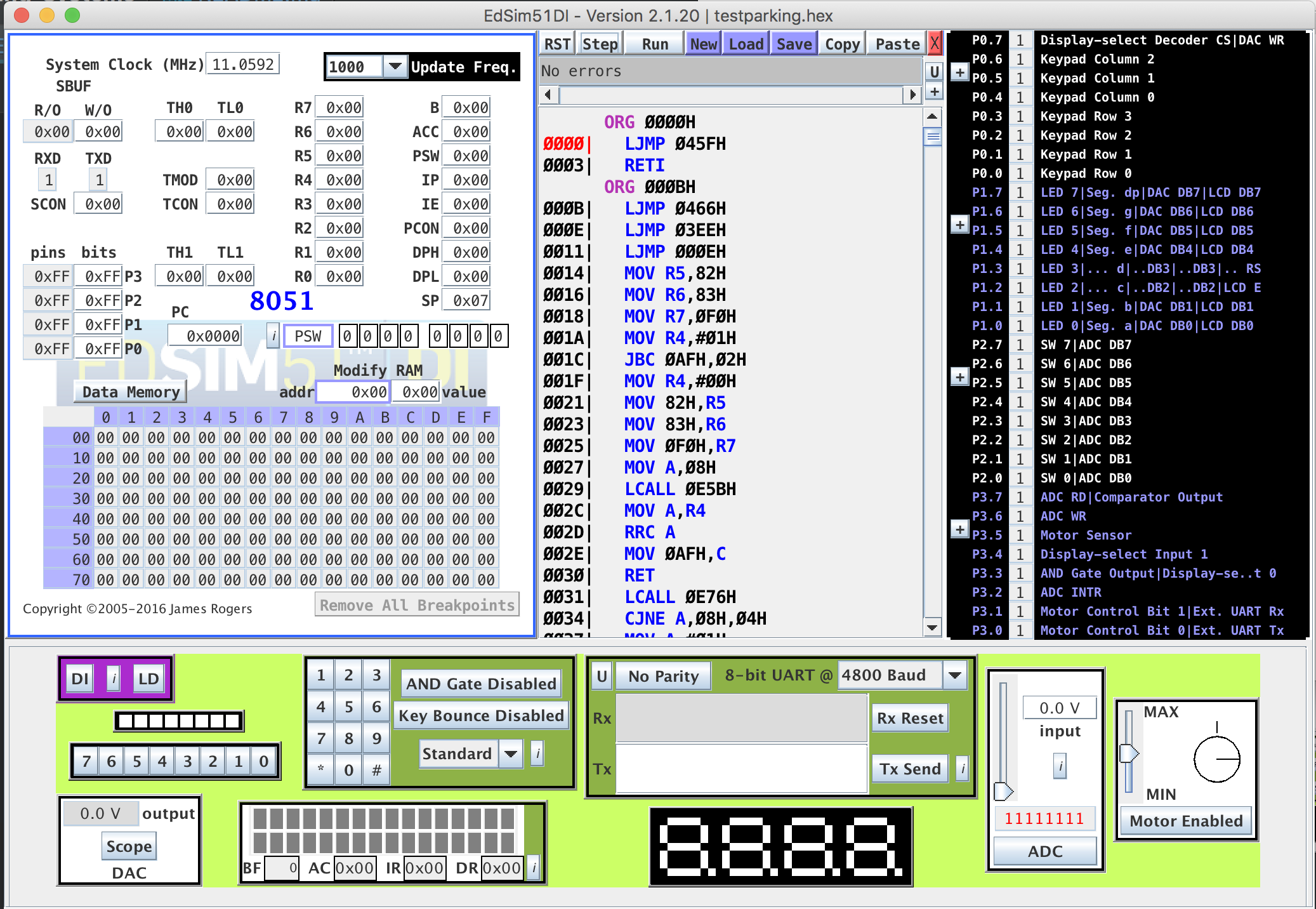Click the red X button beside Paste

(934, 44)
